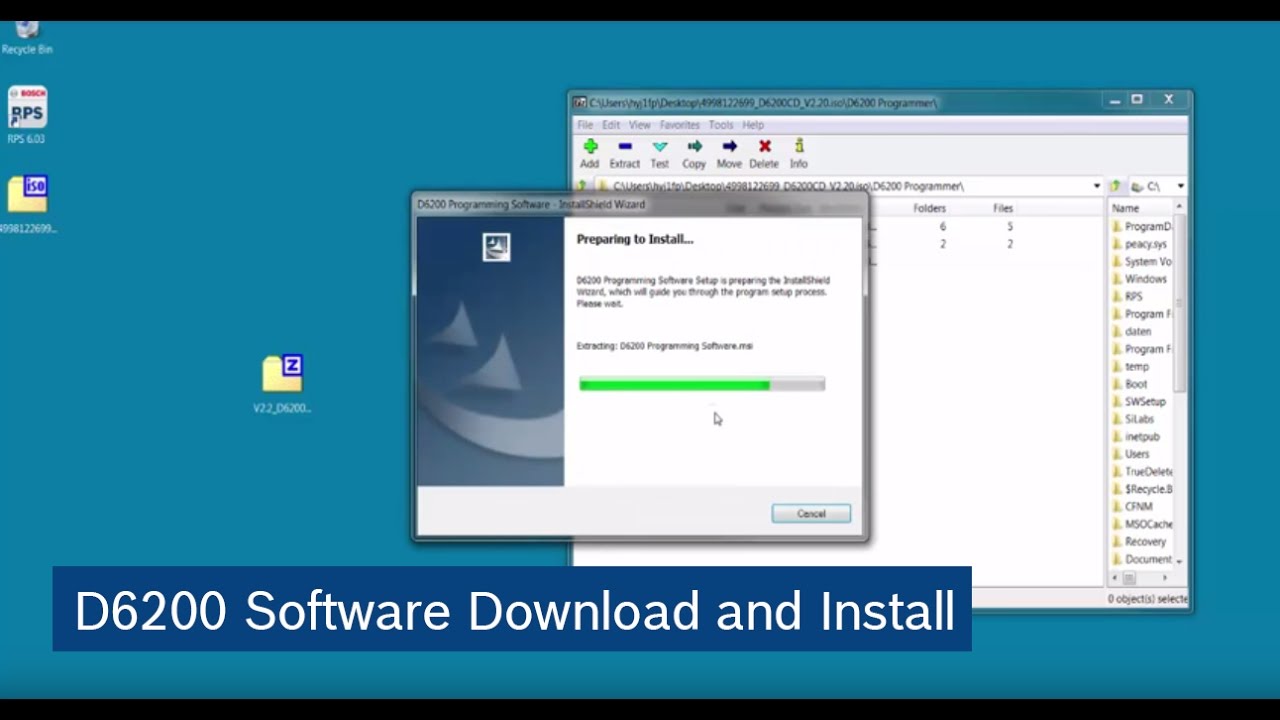Image resolution: width=1280 pixels, height=720 pixels.
Task: Open the Tools menu
Action: click(x=721, y=125)
